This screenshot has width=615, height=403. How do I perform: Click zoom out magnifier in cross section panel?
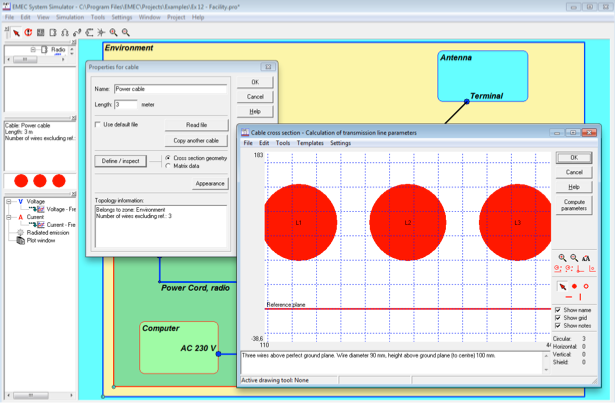[574, 258]
